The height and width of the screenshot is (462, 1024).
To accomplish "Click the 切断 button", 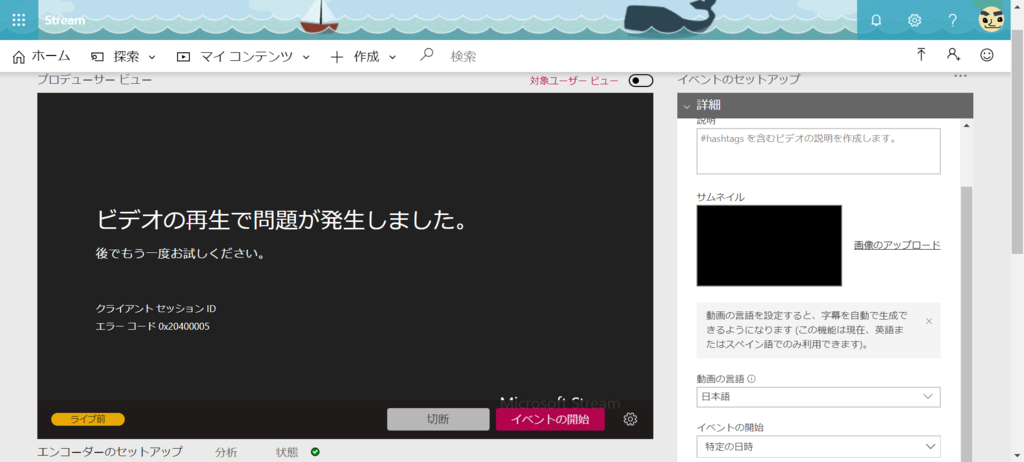I will [x=438, y=420].
